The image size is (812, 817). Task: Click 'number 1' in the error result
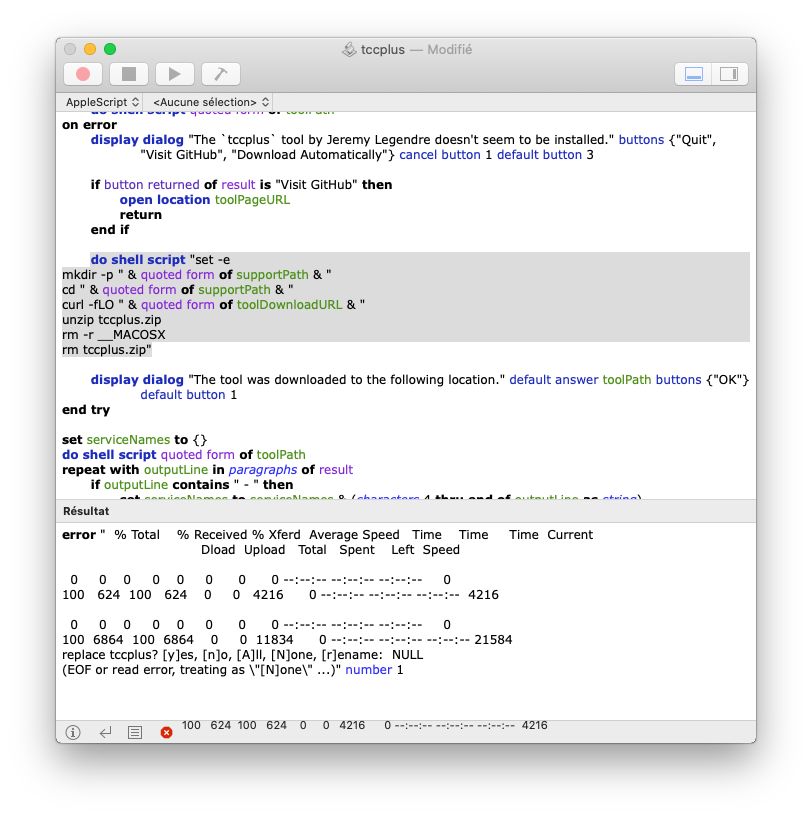374,670
